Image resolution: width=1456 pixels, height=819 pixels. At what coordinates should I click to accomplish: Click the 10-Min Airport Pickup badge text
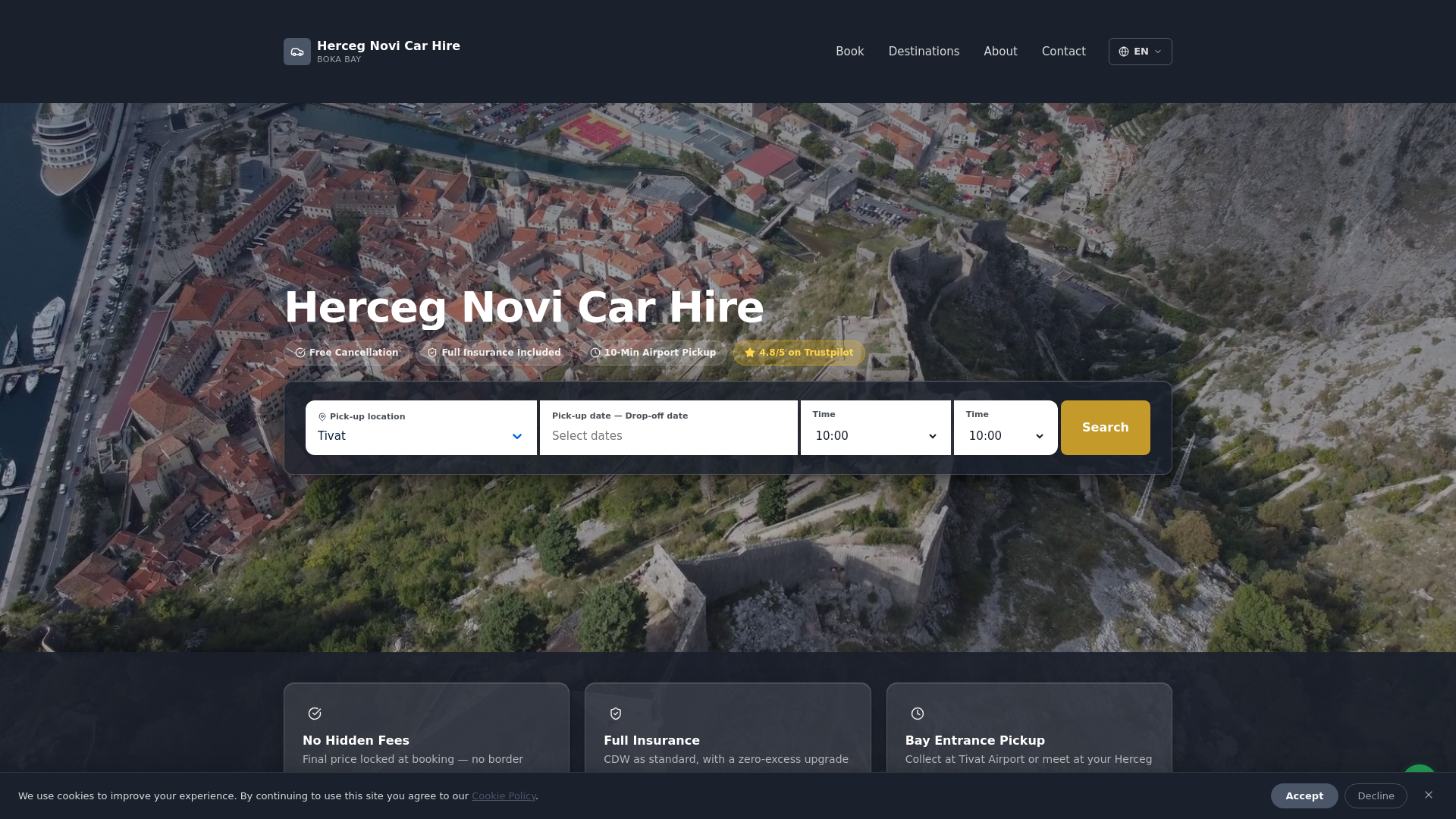click(x=660, y=353)
